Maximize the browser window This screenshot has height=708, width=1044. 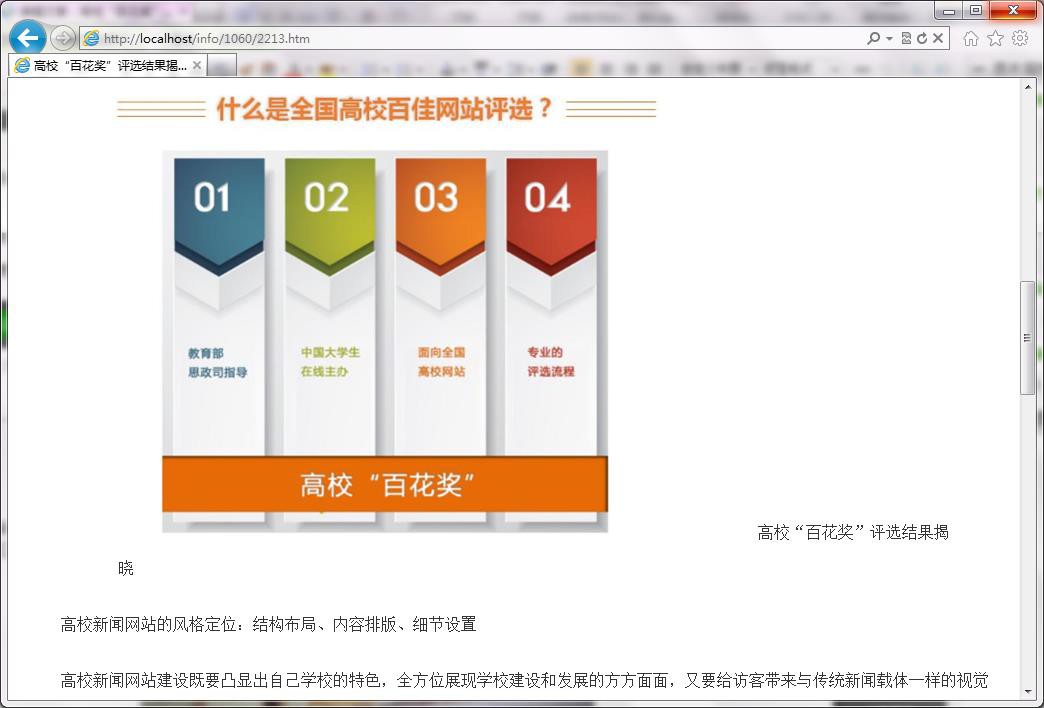click(975, 10)
